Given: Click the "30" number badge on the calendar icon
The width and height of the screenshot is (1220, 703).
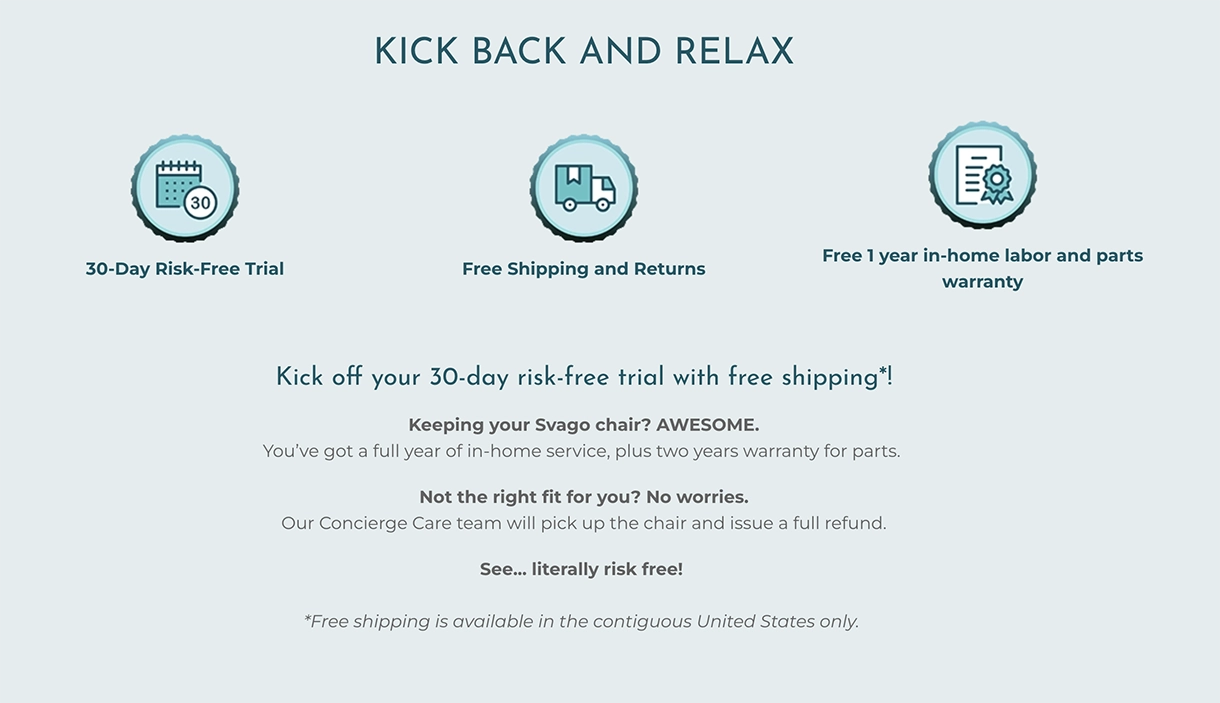Looking at the screenshot, I should 201,202.
